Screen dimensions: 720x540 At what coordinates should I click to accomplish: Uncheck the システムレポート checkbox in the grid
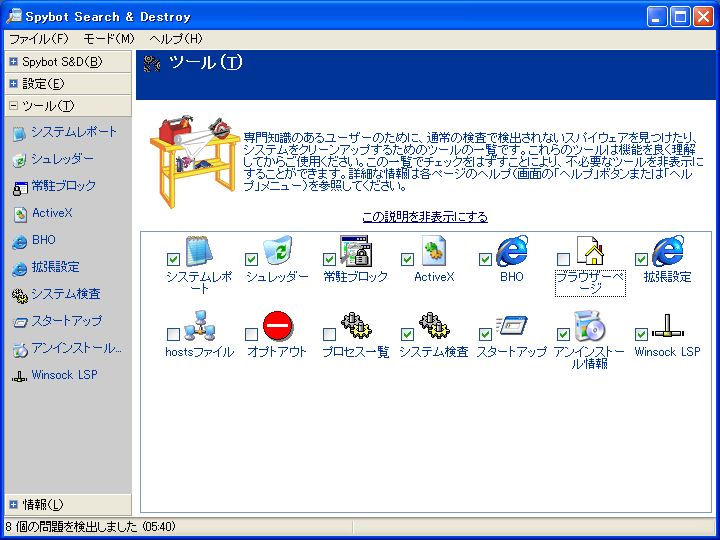click(173, 259)
